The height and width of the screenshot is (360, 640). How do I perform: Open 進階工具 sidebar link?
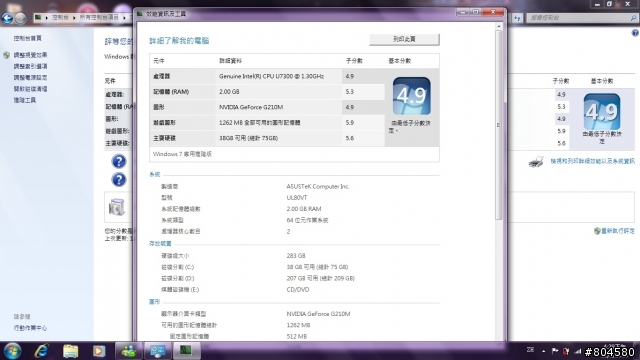coord(24,100)
